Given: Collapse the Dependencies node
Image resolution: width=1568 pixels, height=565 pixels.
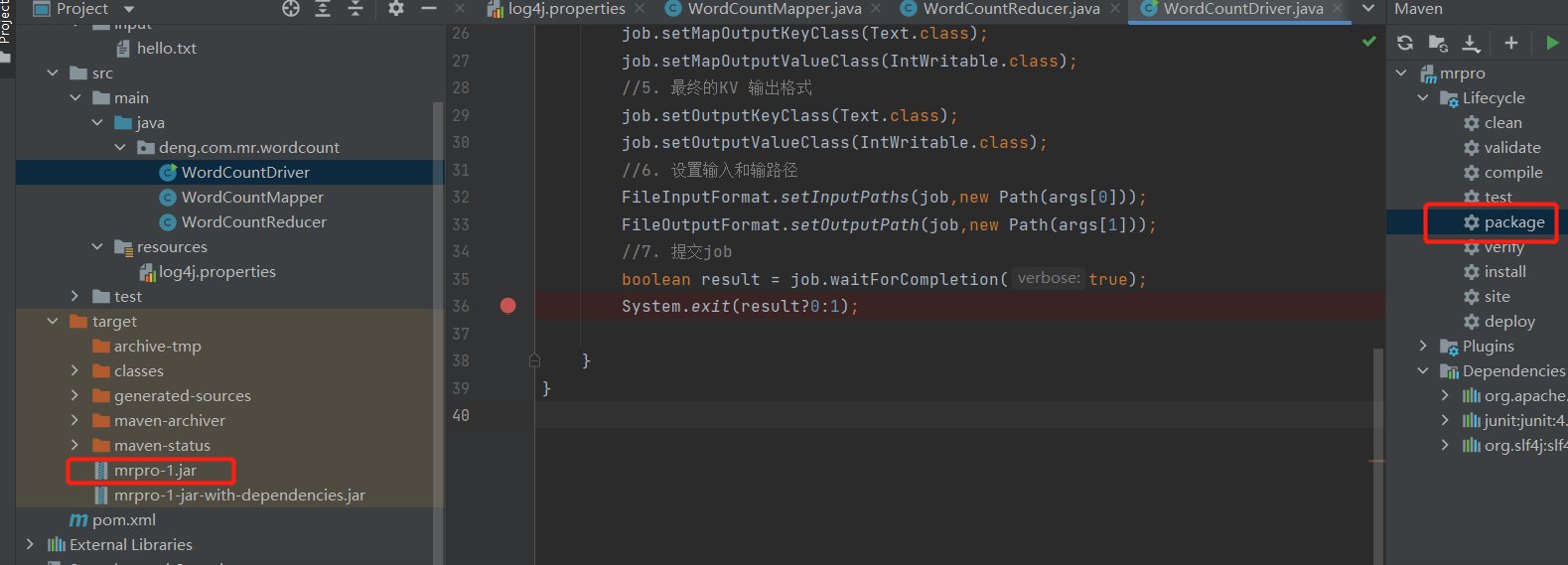Looking at the screenshot, I should pos(1423,371).
